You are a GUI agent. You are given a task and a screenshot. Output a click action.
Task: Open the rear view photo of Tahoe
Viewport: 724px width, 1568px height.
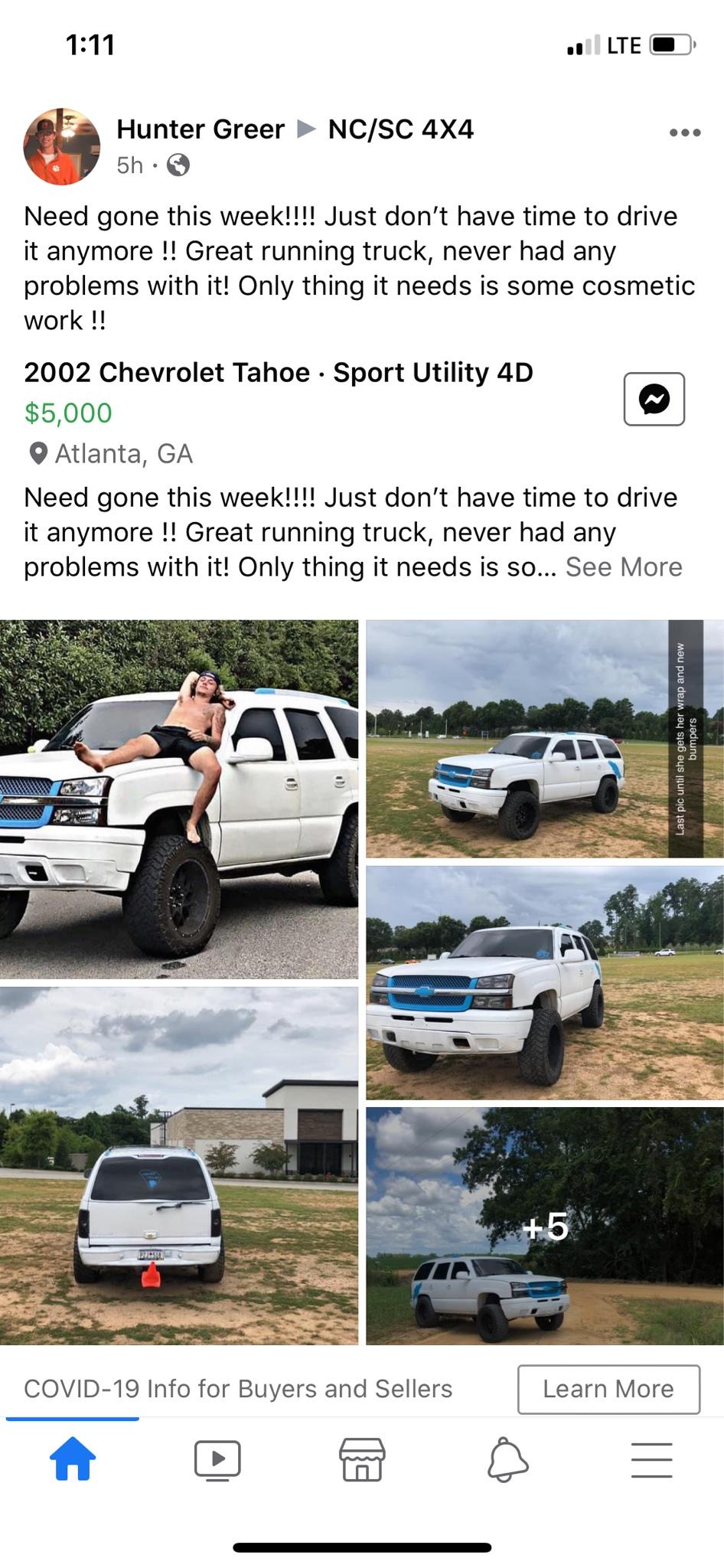(179, 1166)
